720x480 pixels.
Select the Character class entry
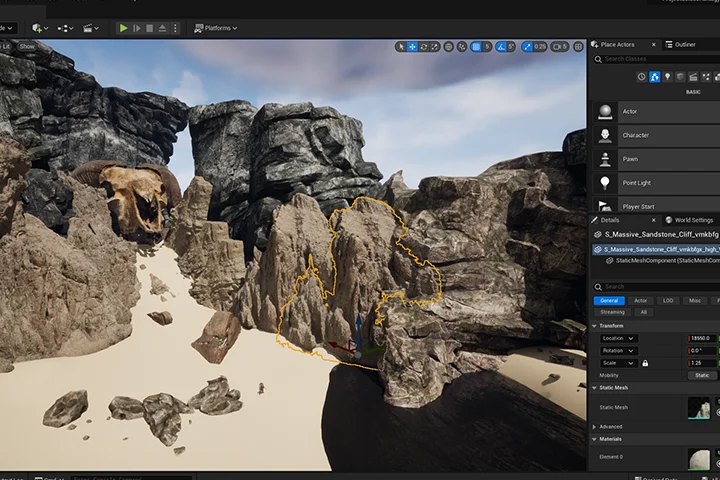coord(656,136)
